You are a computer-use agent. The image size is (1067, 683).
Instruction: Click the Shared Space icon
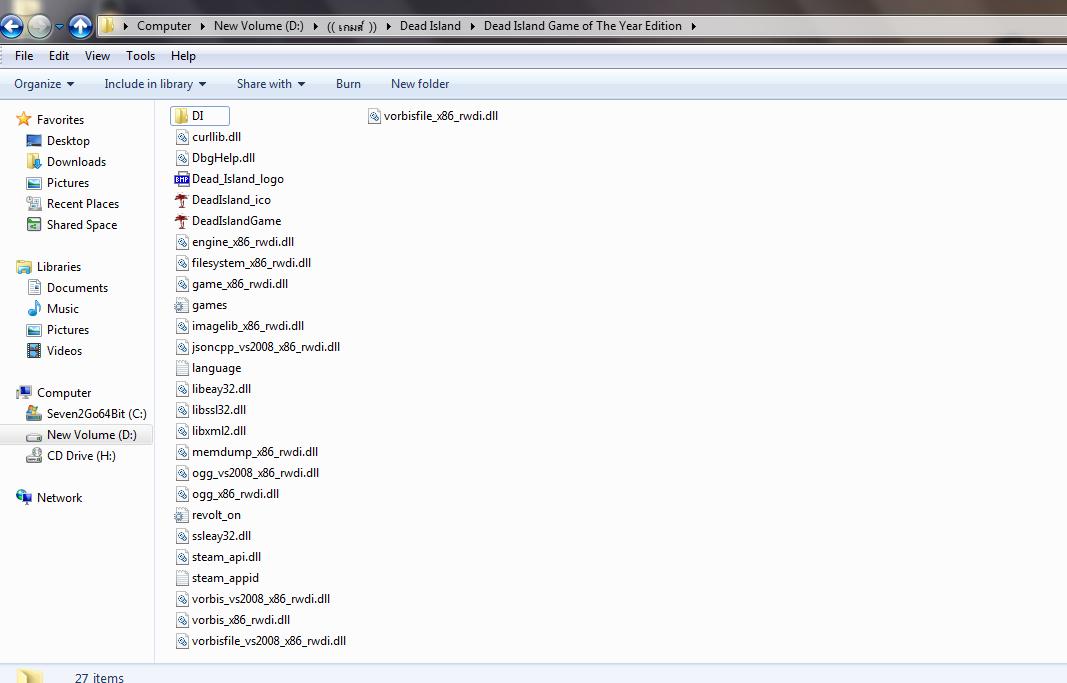[33, 224]
